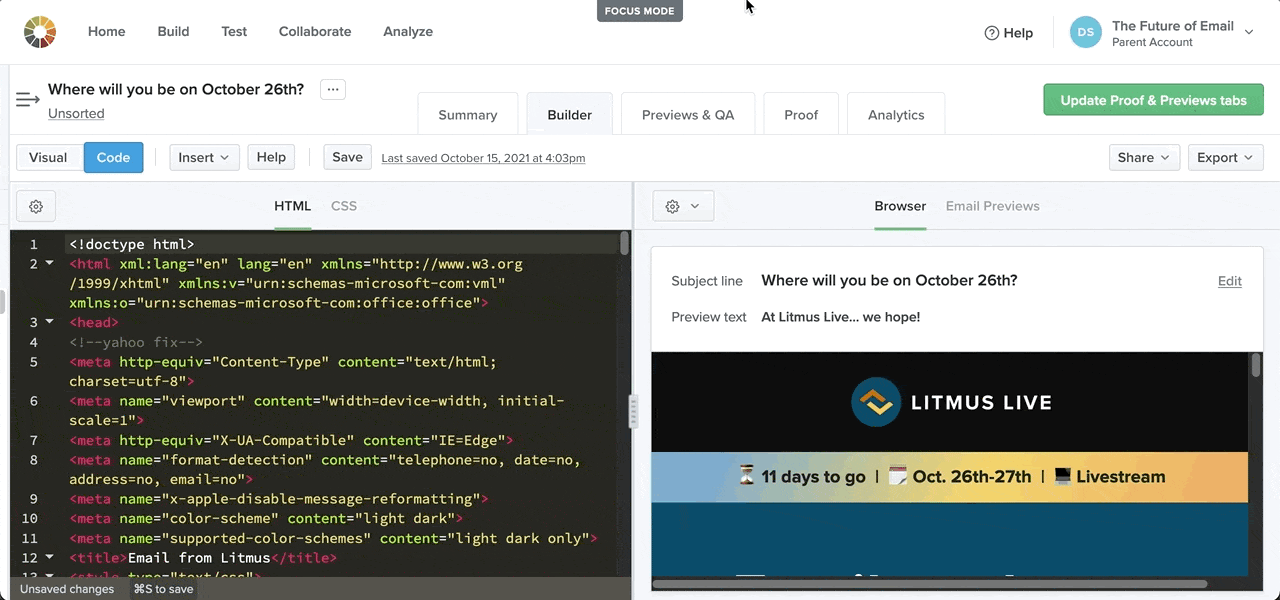Click the DS account avatar
The height and width of the screenshot is (600, 1280).
click(x=1086, y=32)
